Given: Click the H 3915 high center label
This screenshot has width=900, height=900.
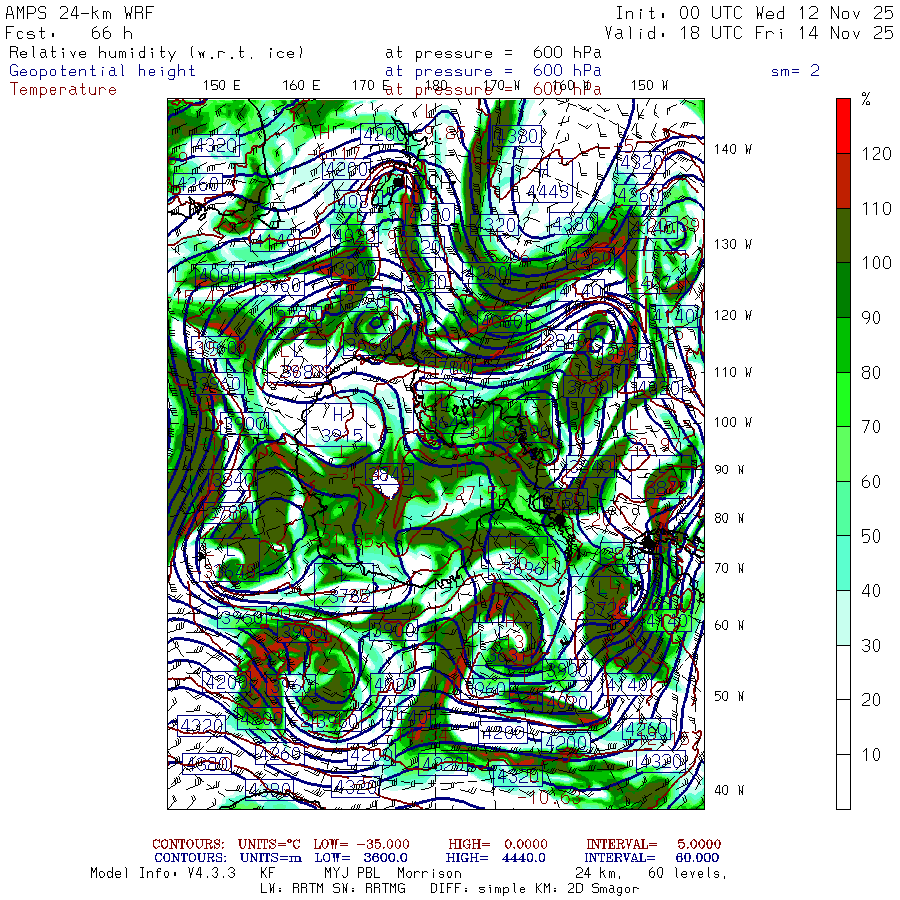Looking at the screenshot, I should click(x=337, y=425).
